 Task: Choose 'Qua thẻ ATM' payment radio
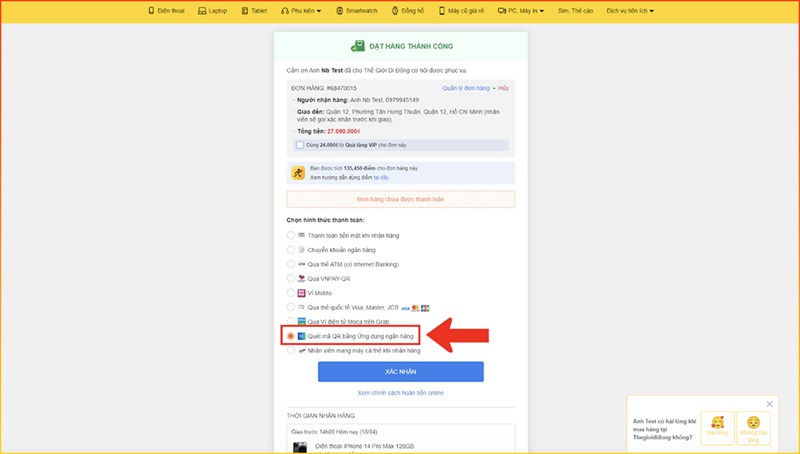pos(291,264)
